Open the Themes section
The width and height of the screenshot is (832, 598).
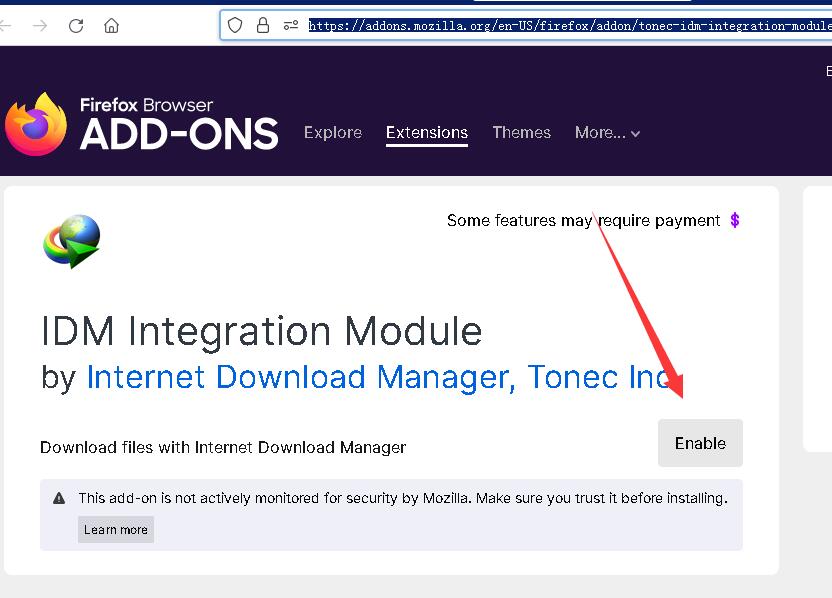pyautogui.click(x=521, y=133)
